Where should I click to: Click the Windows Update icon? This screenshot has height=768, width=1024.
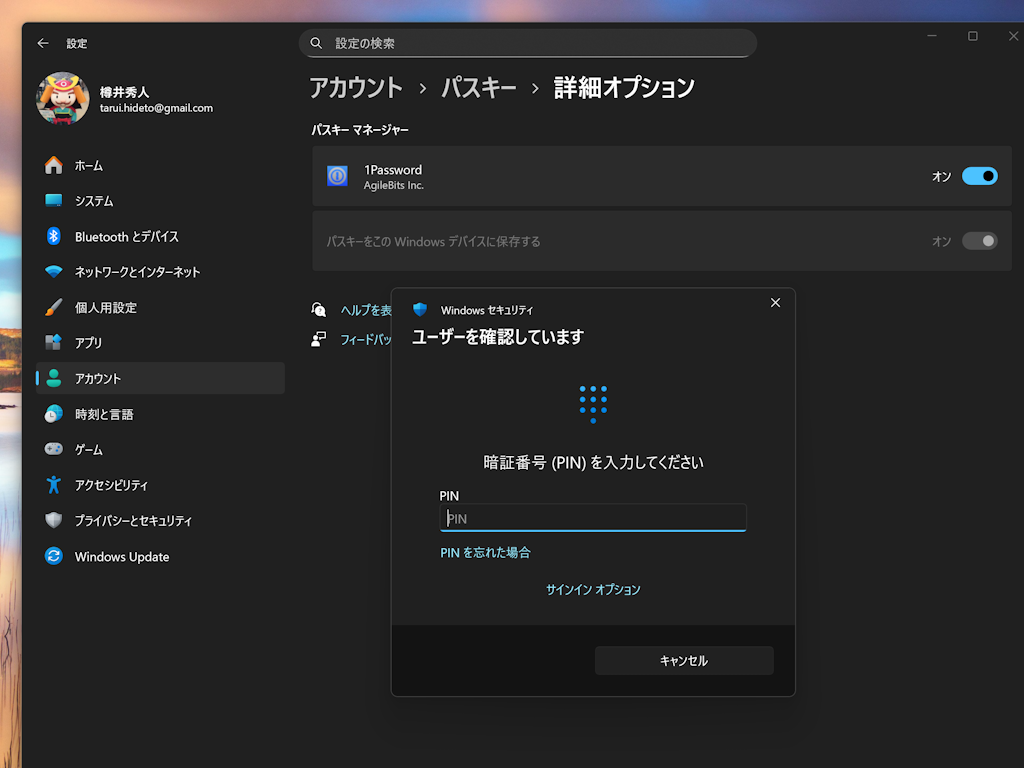(x=54, y=557)
